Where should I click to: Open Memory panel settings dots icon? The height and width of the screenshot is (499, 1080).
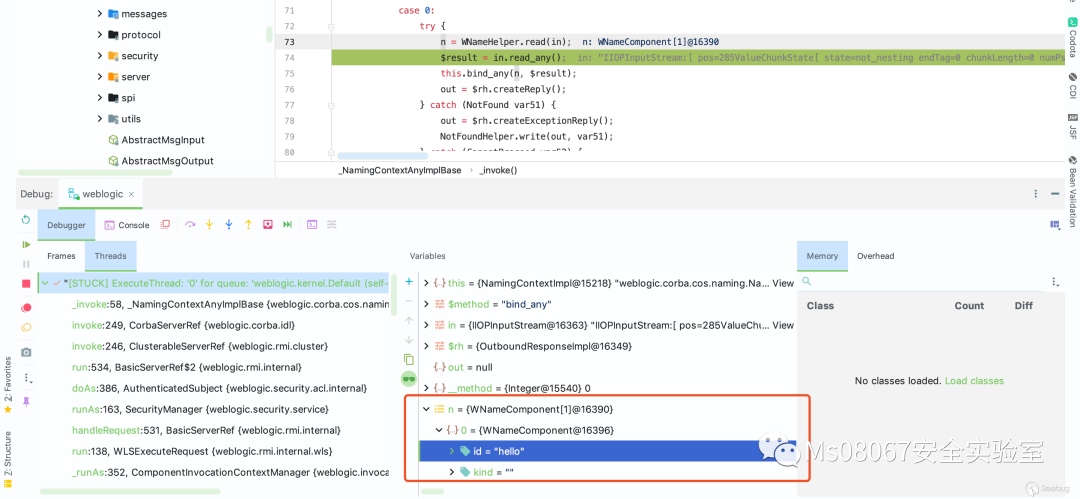(1055, 282)
